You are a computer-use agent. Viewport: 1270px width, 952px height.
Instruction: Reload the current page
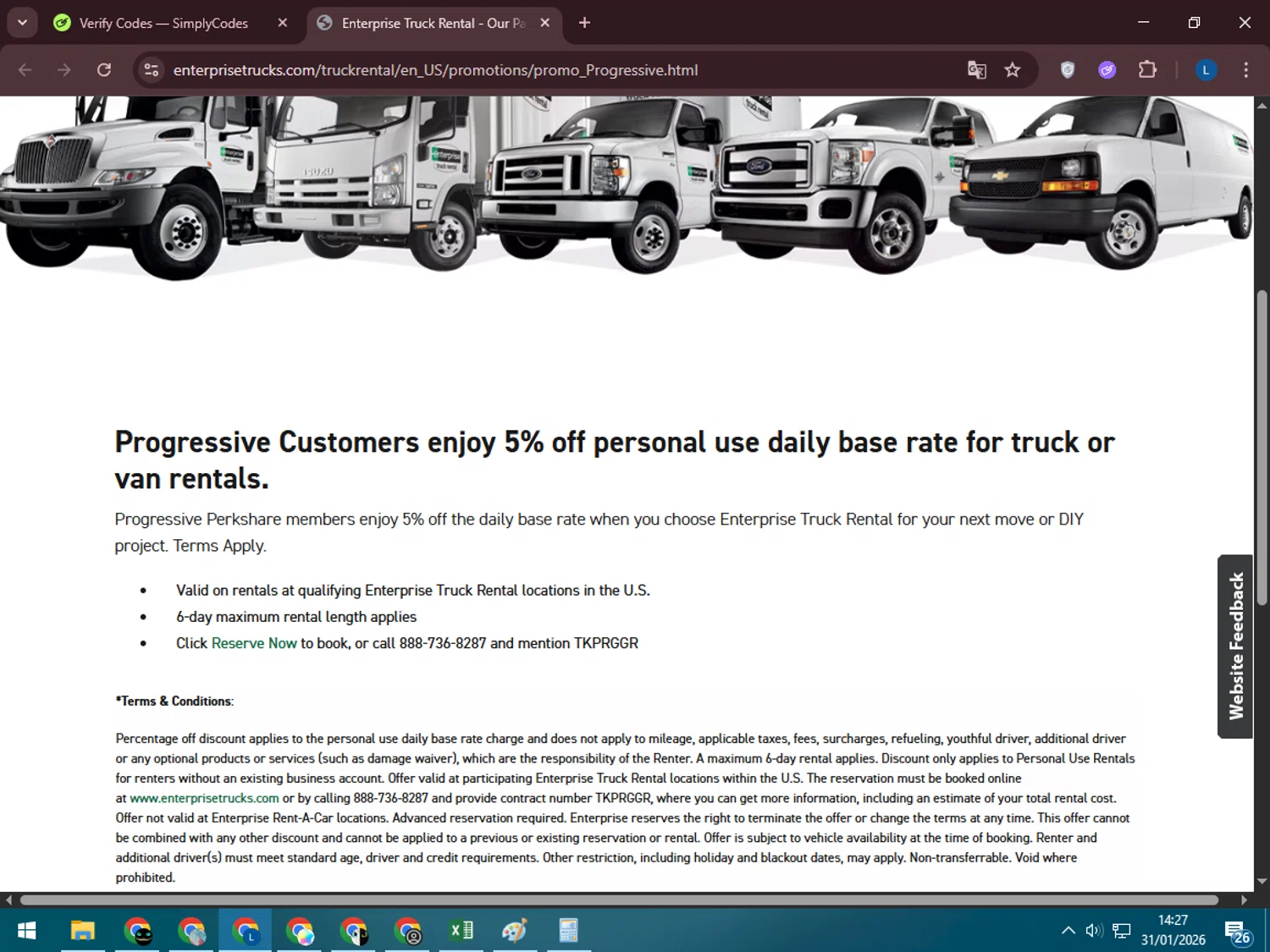pos(104,70)
